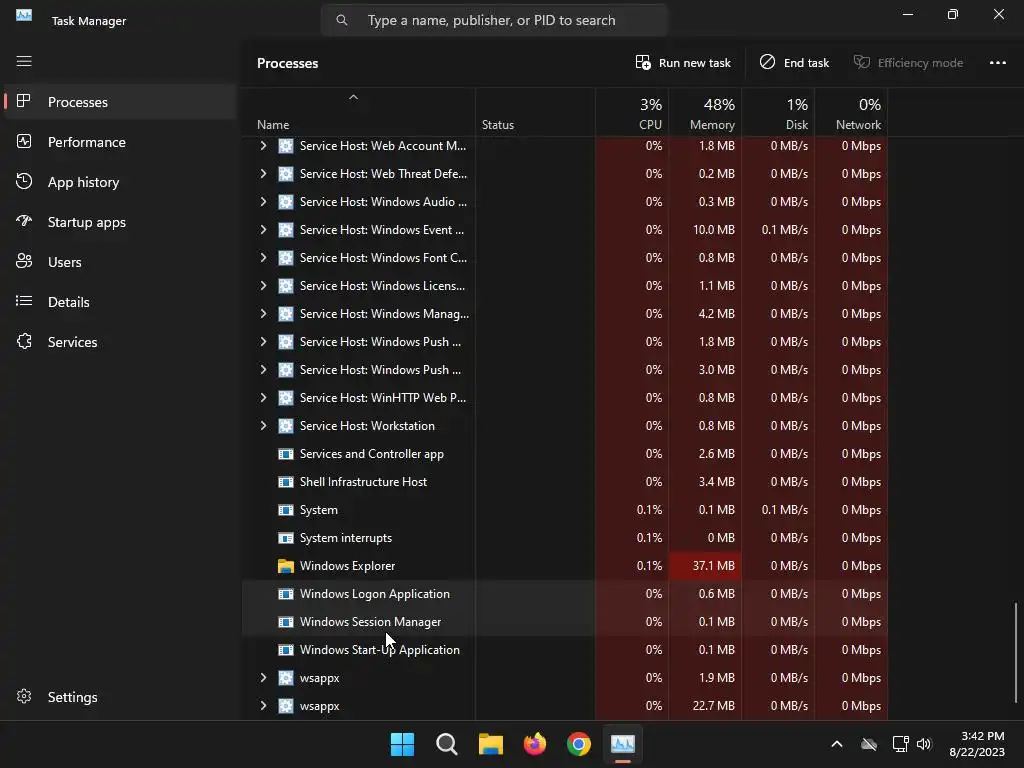Click the Details list icon

[24, 301]
